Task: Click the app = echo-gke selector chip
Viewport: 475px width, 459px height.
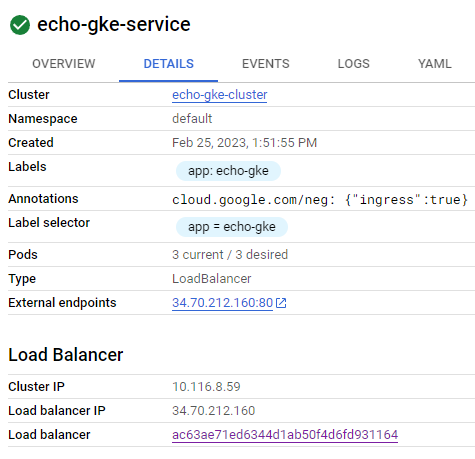Action: pyautogui.click(x=232, y=227)
